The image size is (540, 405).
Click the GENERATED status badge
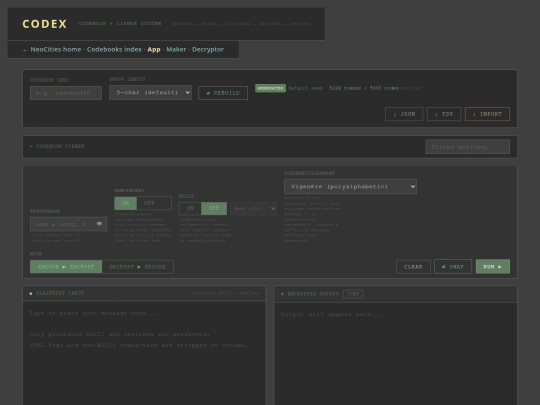point(270,88)
